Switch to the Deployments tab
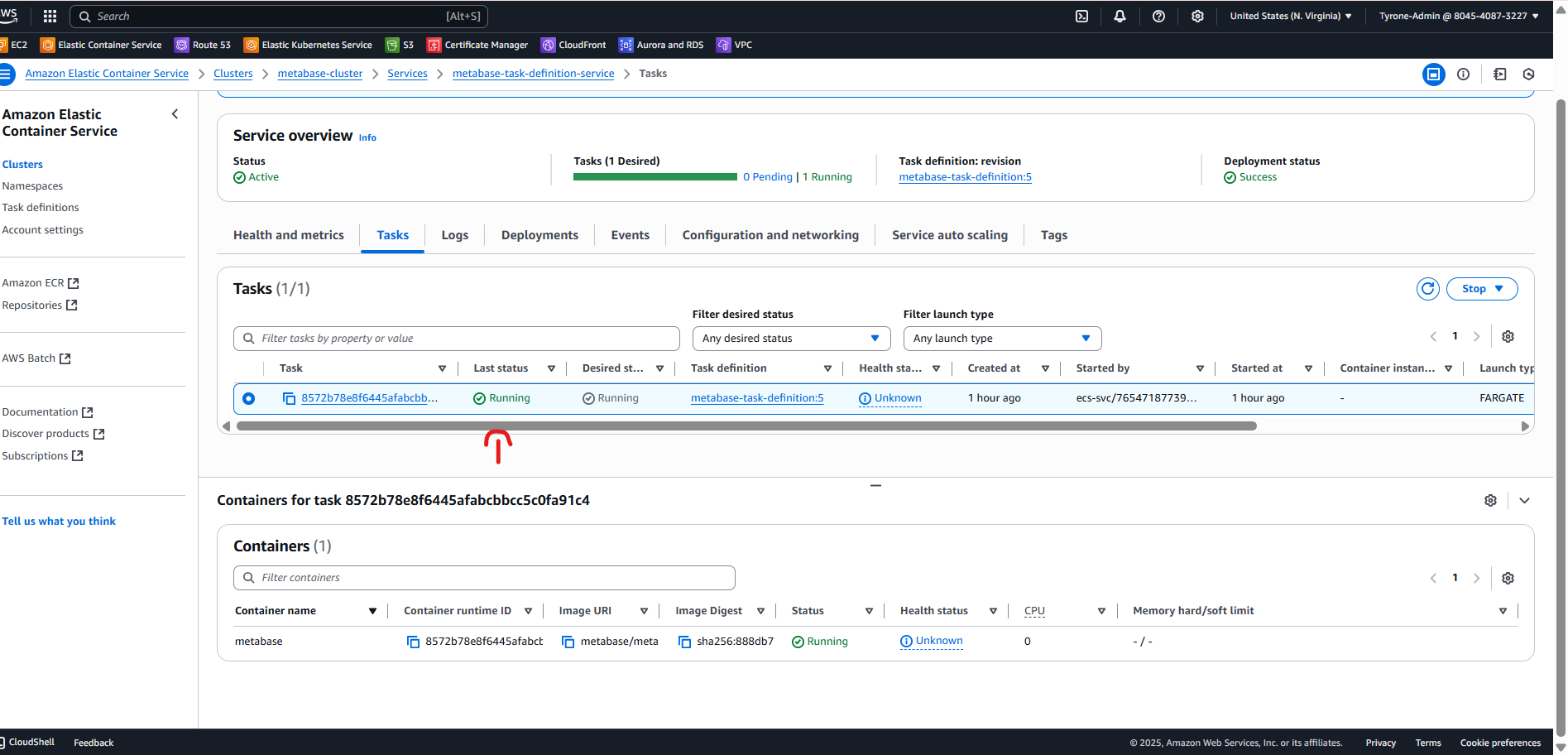This screenshot has width=1568, height=755. pos(539,235)
